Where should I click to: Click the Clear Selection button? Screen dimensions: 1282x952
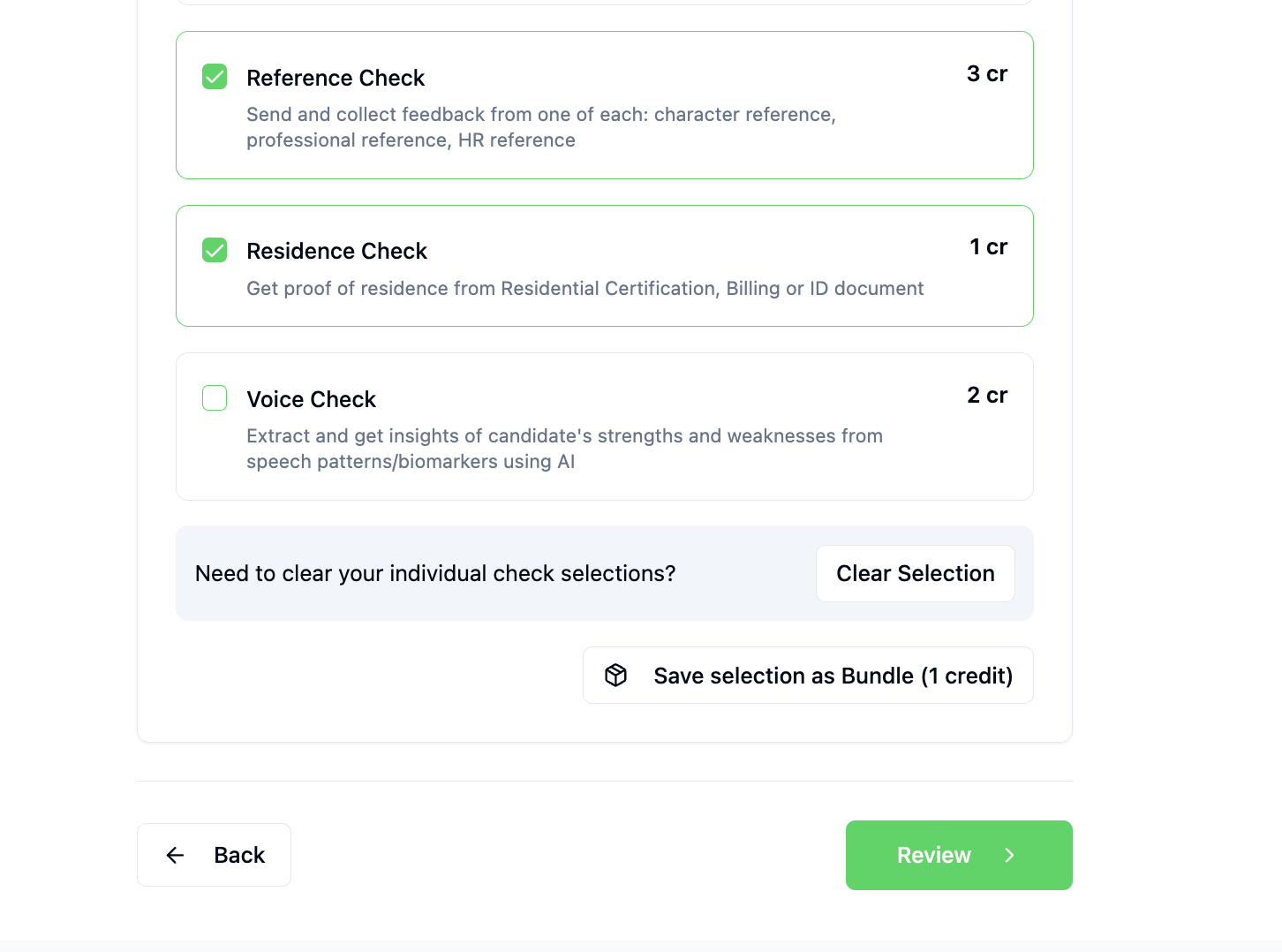coord(916,573)
